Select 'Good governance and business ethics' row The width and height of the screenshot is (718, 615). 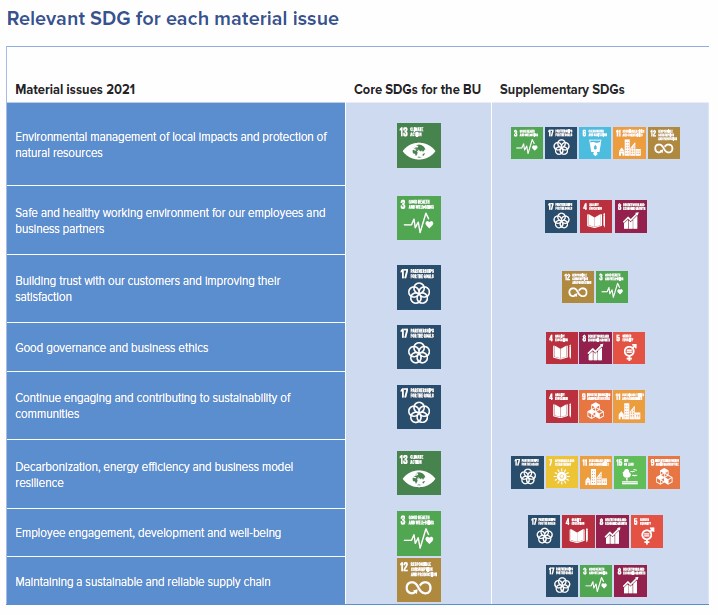[x=175, y=347]
